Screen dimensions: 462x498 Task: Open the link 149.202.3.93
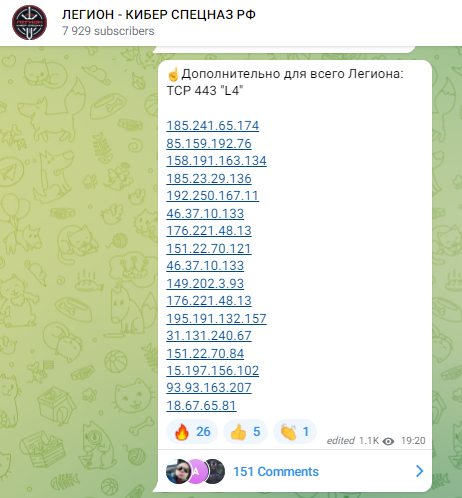(205, 284)
